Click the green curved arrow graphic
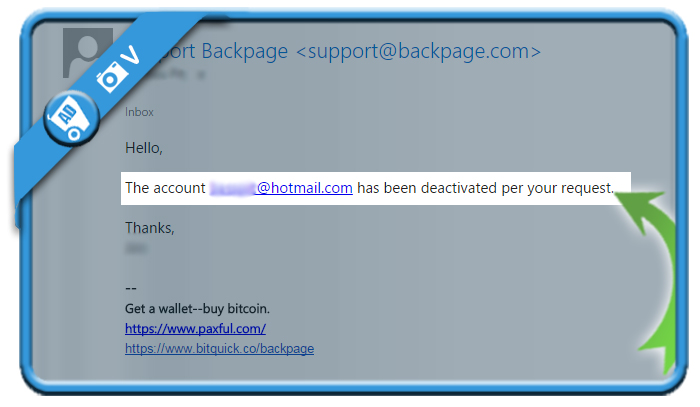The height and width of the screenshot is (407, 700). click(654, 277)
